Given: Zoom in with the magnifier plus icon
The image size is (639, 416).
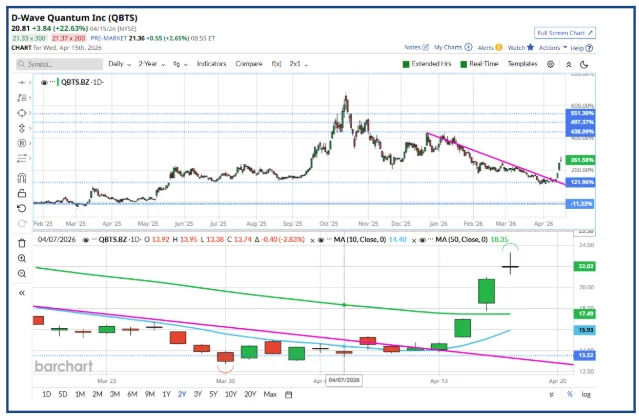Looking at the screenshot, I should pos(22,258).
